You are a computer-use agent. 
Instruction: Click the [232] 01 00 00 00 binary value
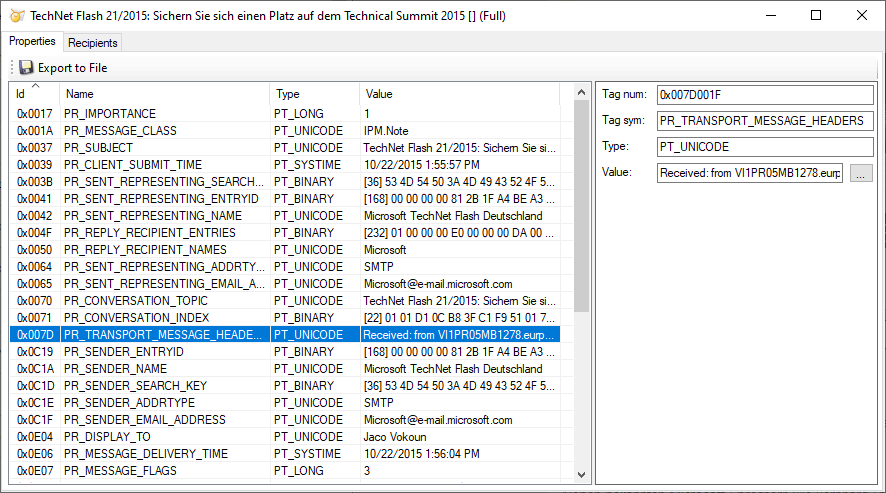(459, 232)
